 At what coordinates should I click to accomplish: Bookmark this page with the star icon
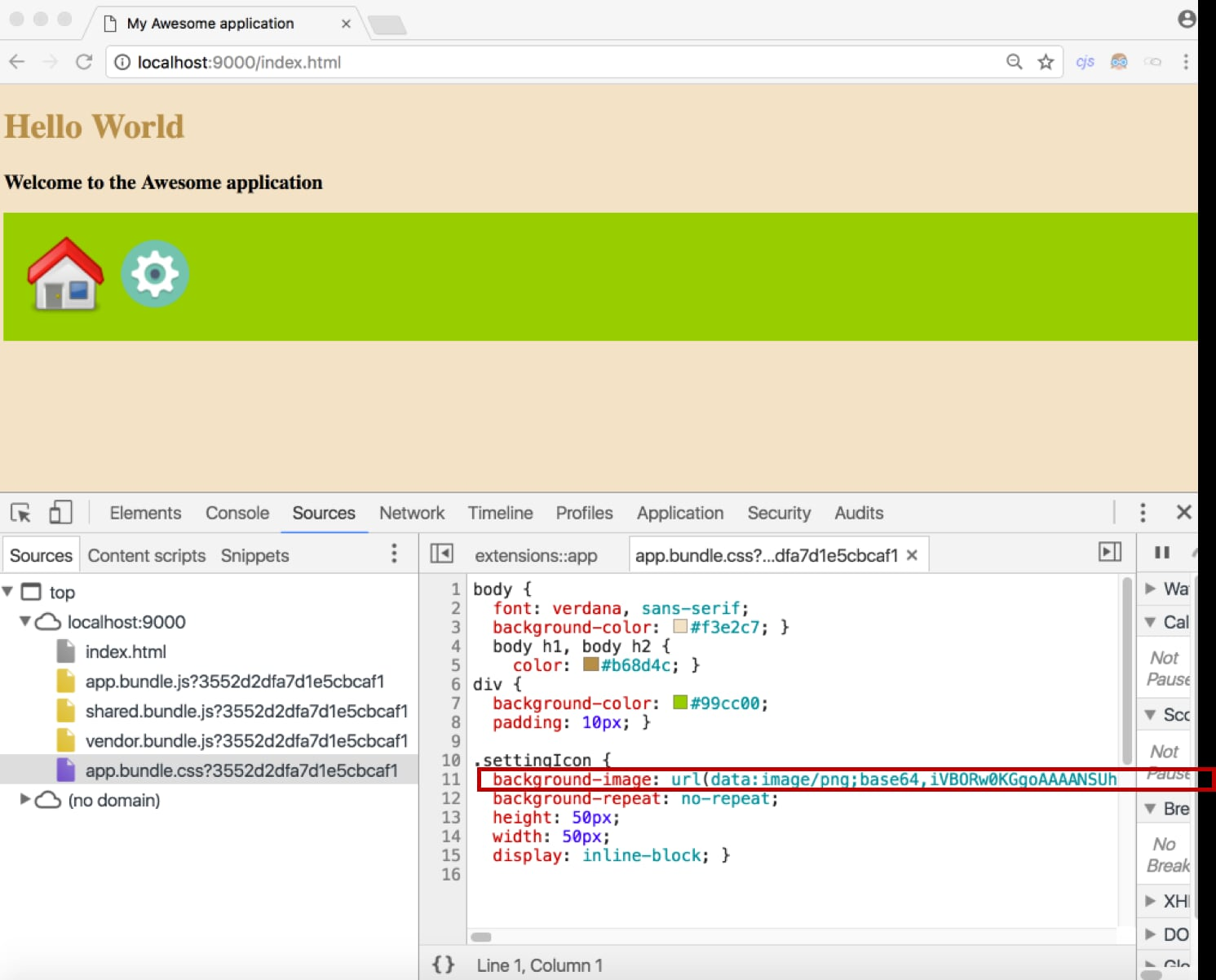click(x=1046, y=62)
